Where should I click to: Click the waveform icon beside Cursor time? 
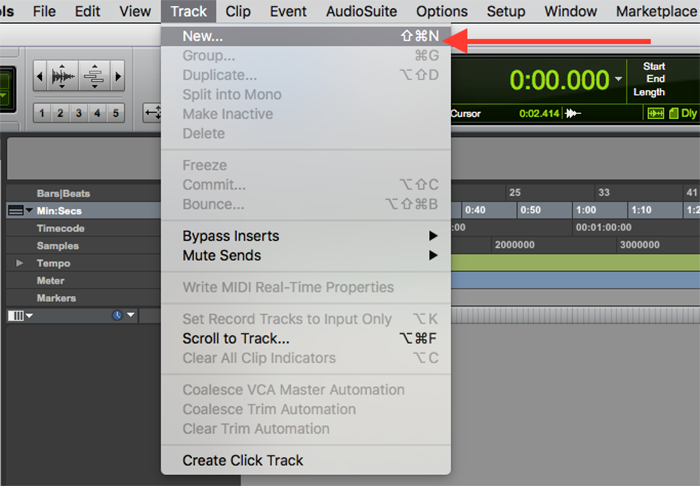tap(574, 114)
